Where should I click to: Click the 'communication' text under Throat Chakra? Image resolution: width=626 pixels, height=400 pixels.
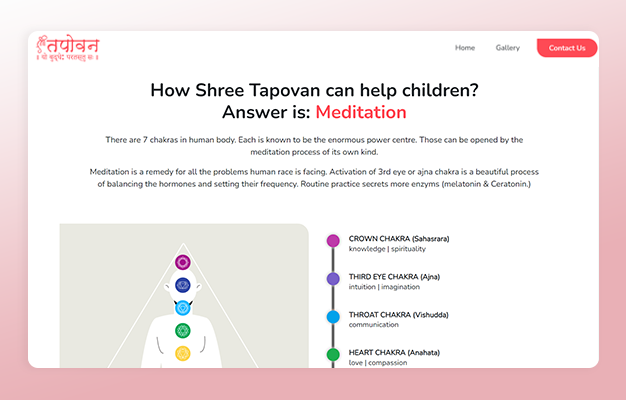[374, 325]
